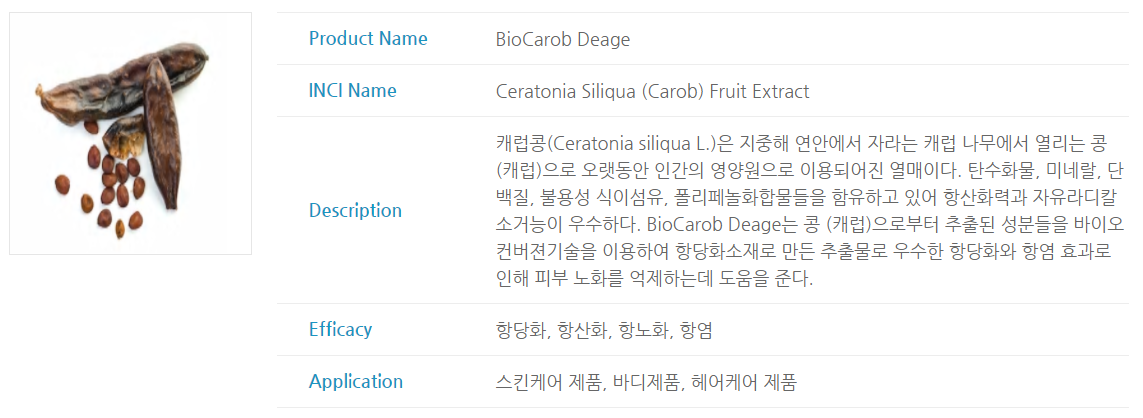1143x418 pixels.
Task: Click the application text 스킨케어 제품, 바디제품
Action: coord(586,382)
